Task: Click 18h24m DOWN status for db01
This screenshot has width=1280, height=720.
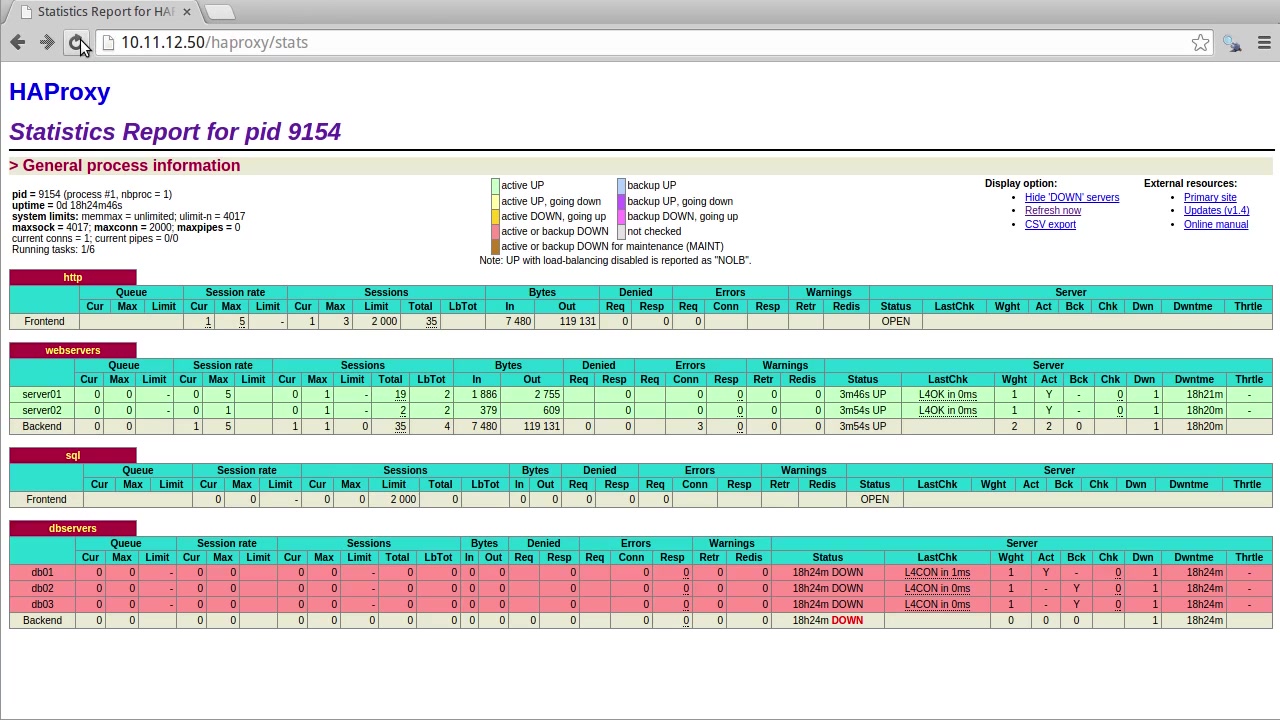Action: tap(827, 573)
